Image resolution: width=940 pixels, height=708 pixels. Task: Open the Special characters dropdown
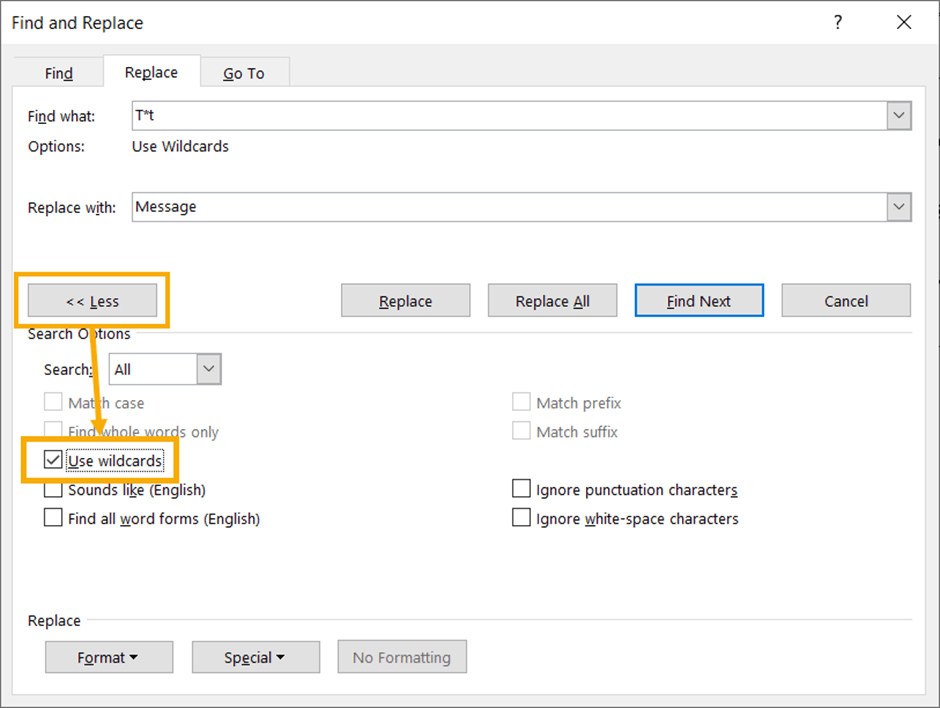tap(255, 657)
